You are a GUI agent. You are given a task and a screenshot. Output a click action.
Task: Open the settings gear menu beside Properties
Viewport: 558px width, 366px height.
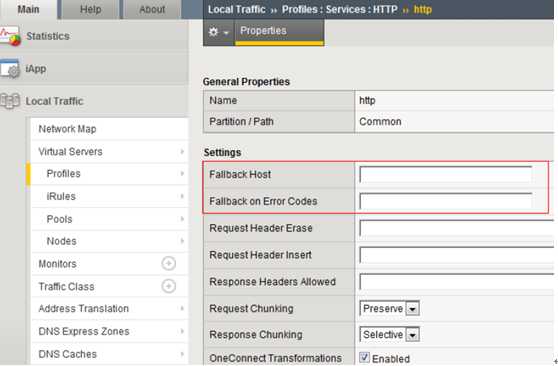(x=218, y=32)
